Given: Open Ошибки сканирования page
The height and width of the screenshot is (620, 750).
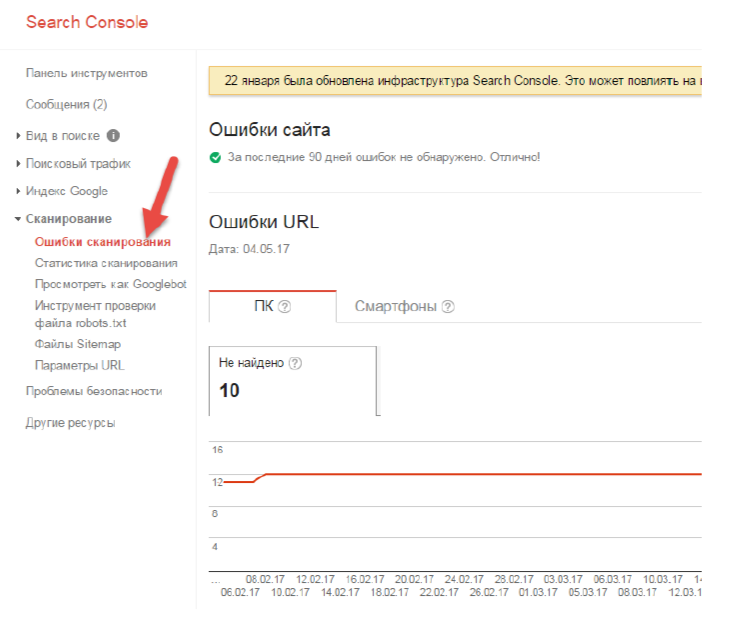Looking at the screenshot, I should pos(102,242).
